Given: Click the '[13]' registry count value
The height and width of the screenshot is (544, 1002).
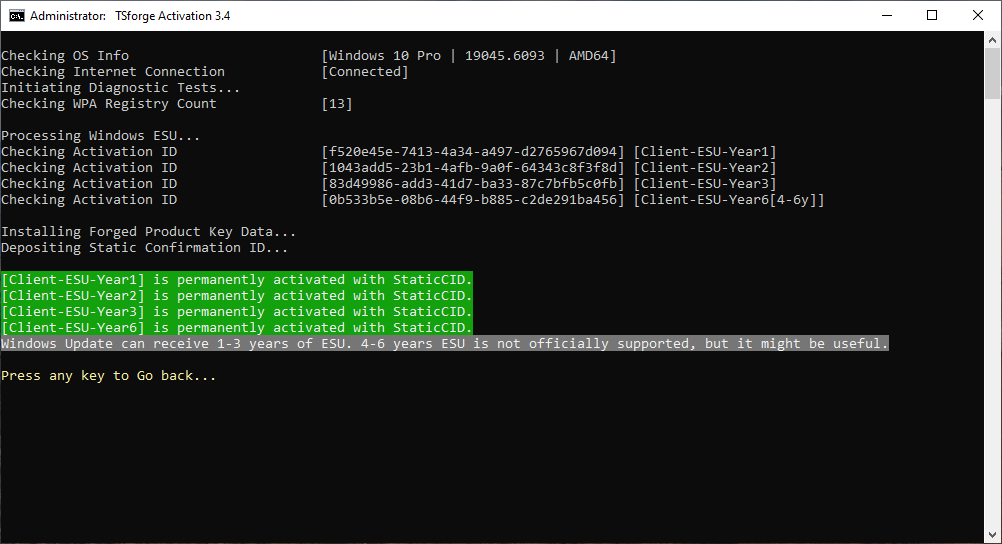Looking at the screenshot, I should point(337,104).
